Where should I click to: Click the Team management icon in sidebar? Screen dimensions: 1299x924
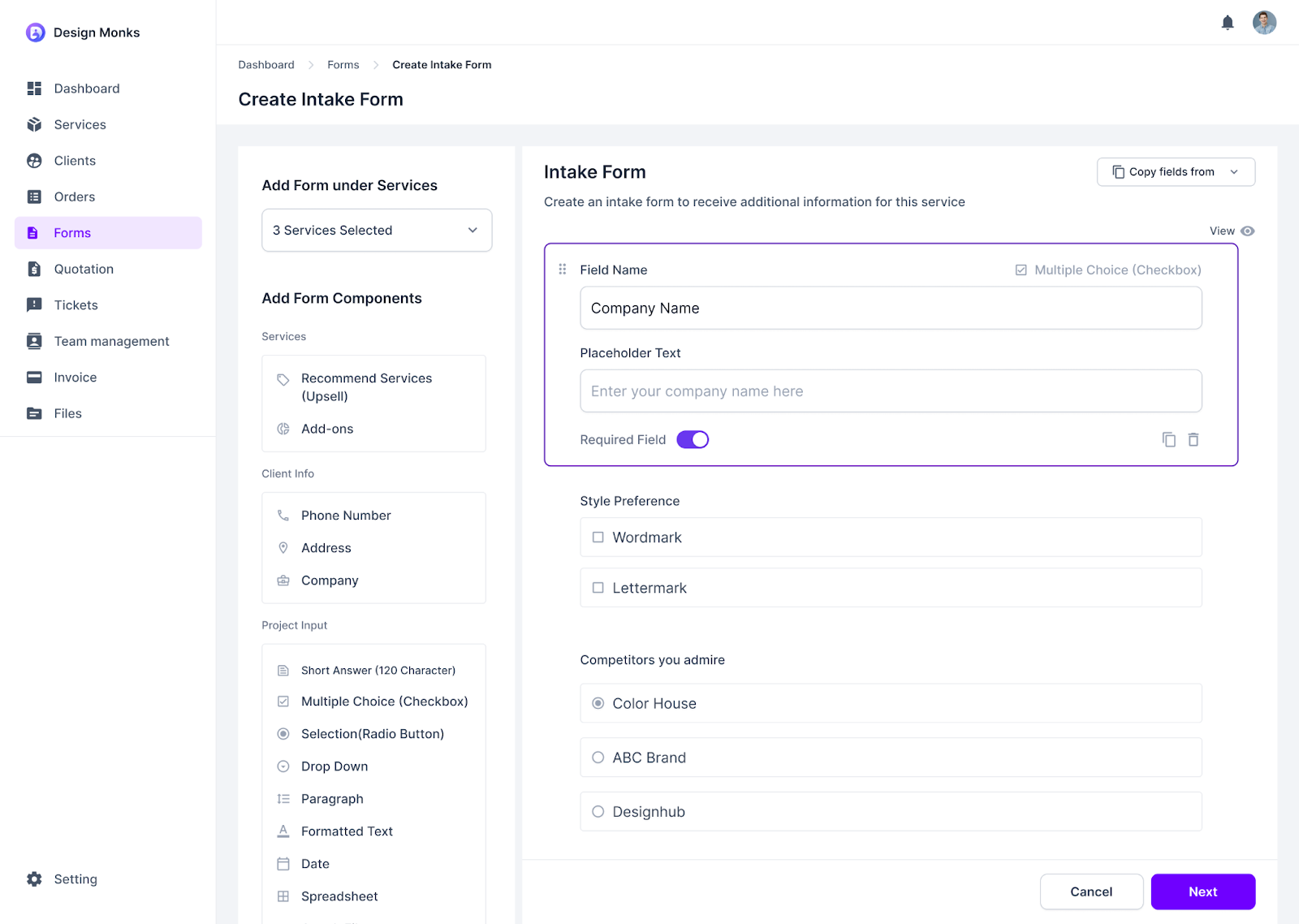pyautogui.click(x=34, y=341)
